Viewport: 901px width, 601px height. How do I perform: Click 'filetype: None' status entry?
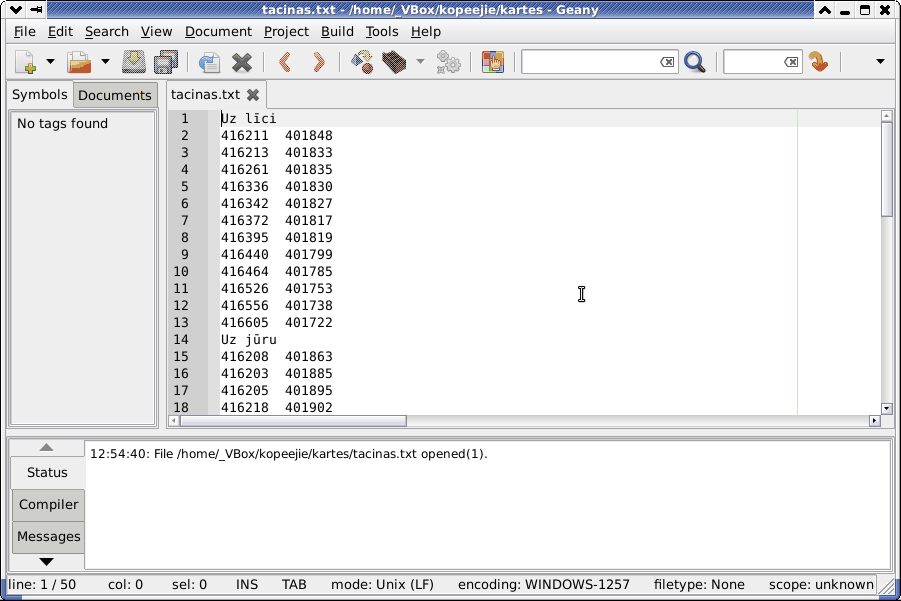(699, 585)
